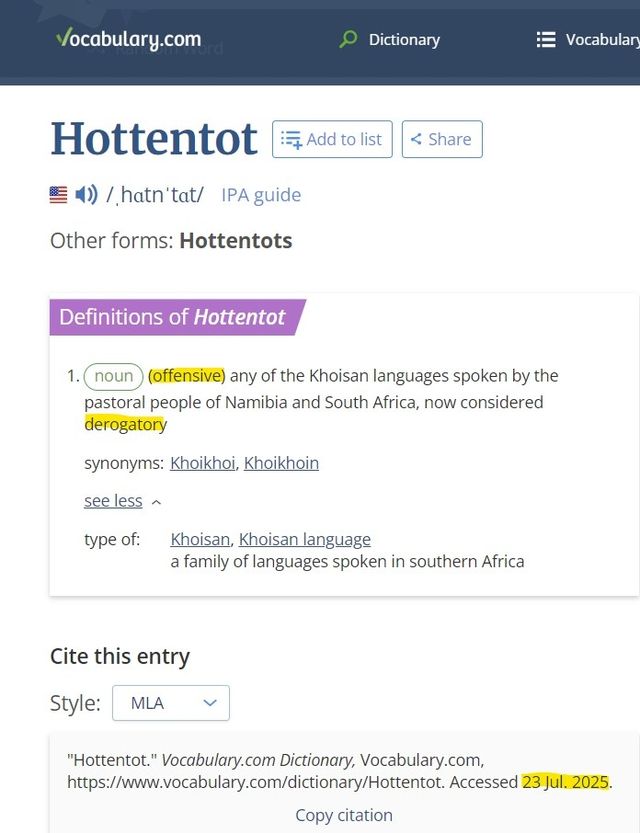Select the magnifier icon next to Dictionary
This screenshot has height=833, width=640.
(347, 39)
